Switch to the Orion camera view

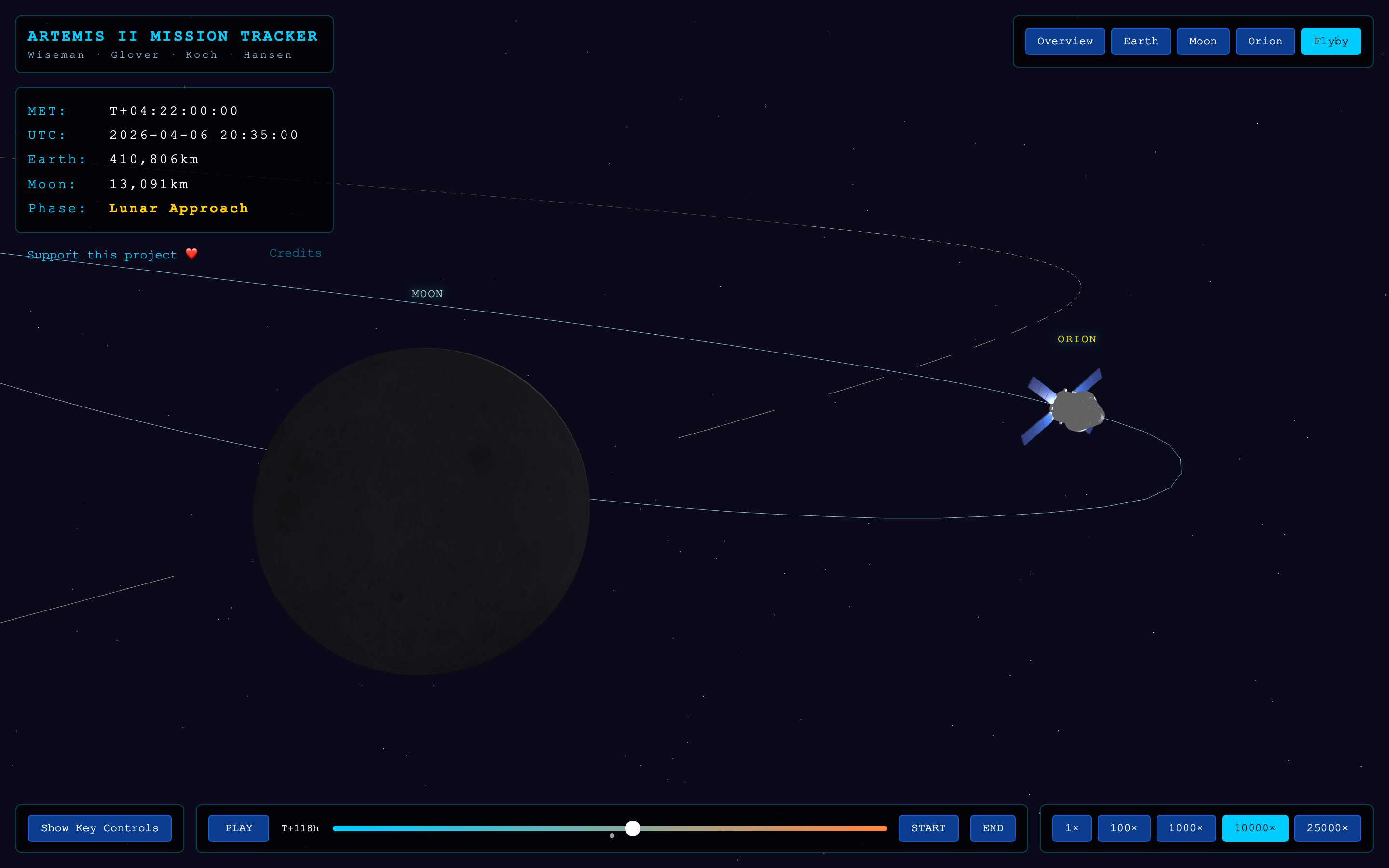(1265, 41)
